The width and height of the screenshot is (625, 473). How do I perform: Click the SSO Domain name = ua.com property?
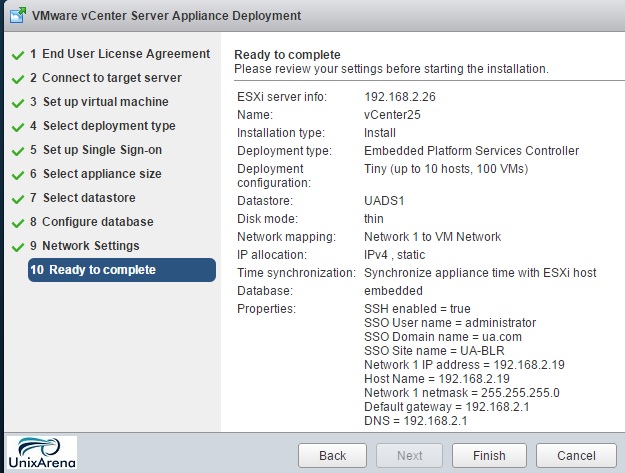tap(443, 337)
